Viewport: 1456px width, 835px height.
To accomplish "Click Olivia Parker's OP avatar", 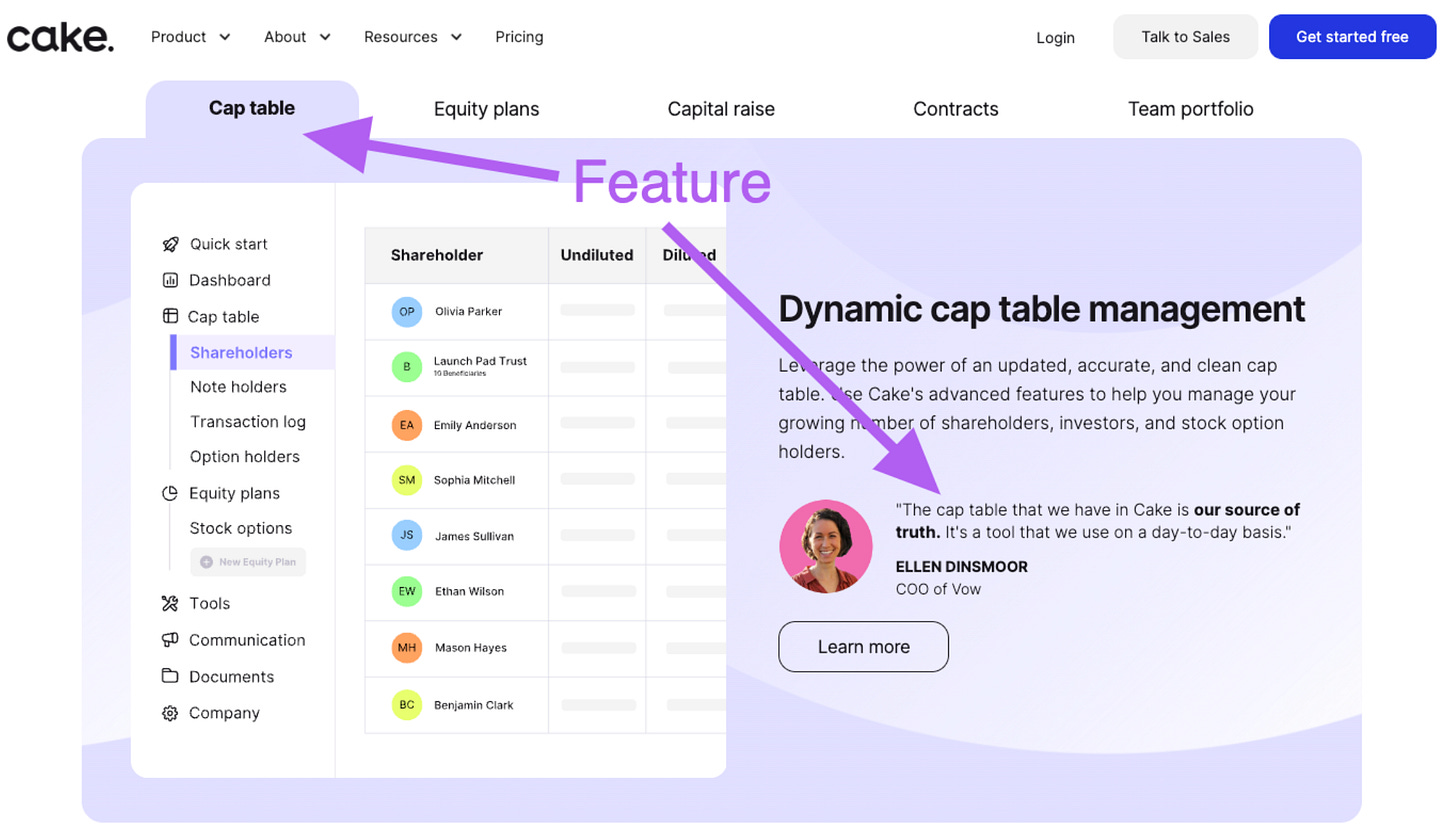I will tap(407, 312).
